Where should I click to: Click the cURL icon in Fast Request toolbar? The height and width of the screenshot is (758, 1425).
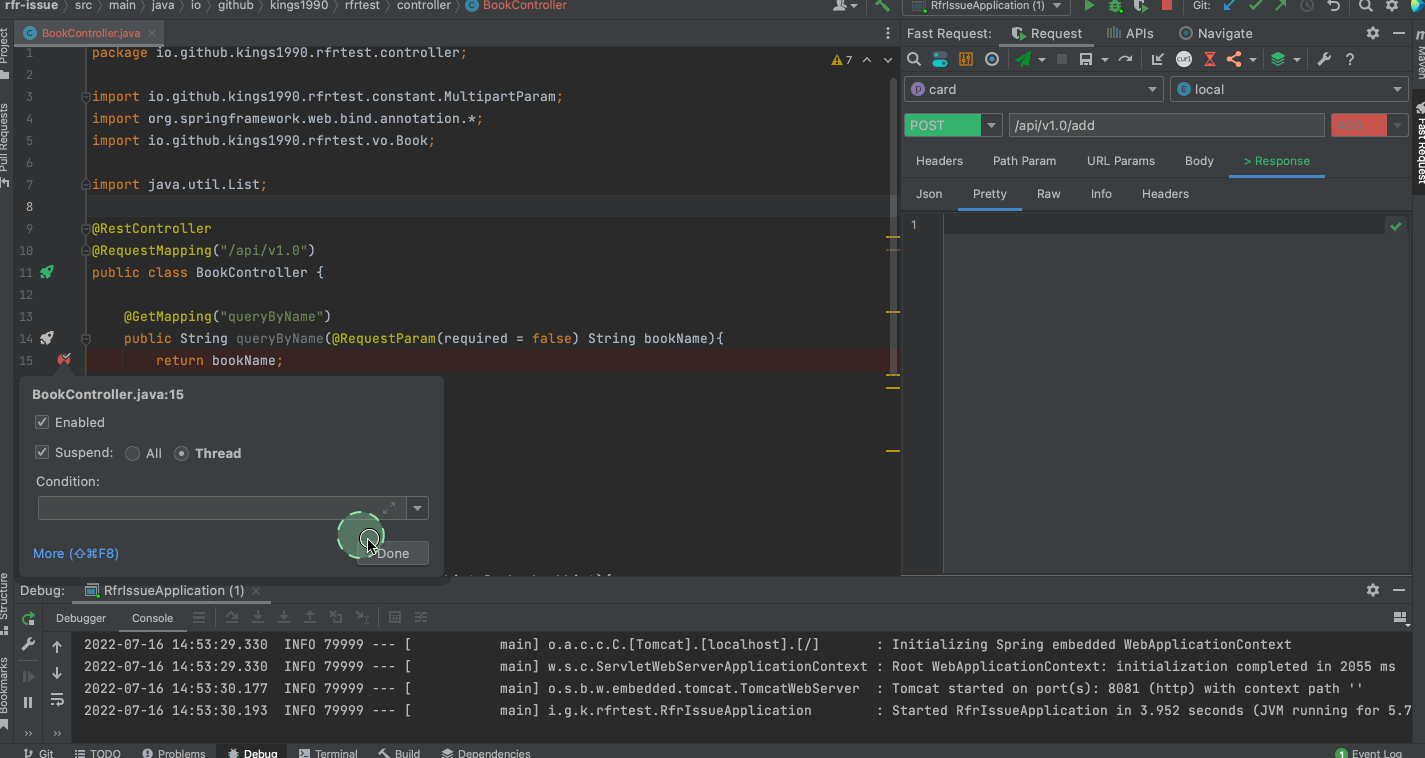pos(1184,60)
